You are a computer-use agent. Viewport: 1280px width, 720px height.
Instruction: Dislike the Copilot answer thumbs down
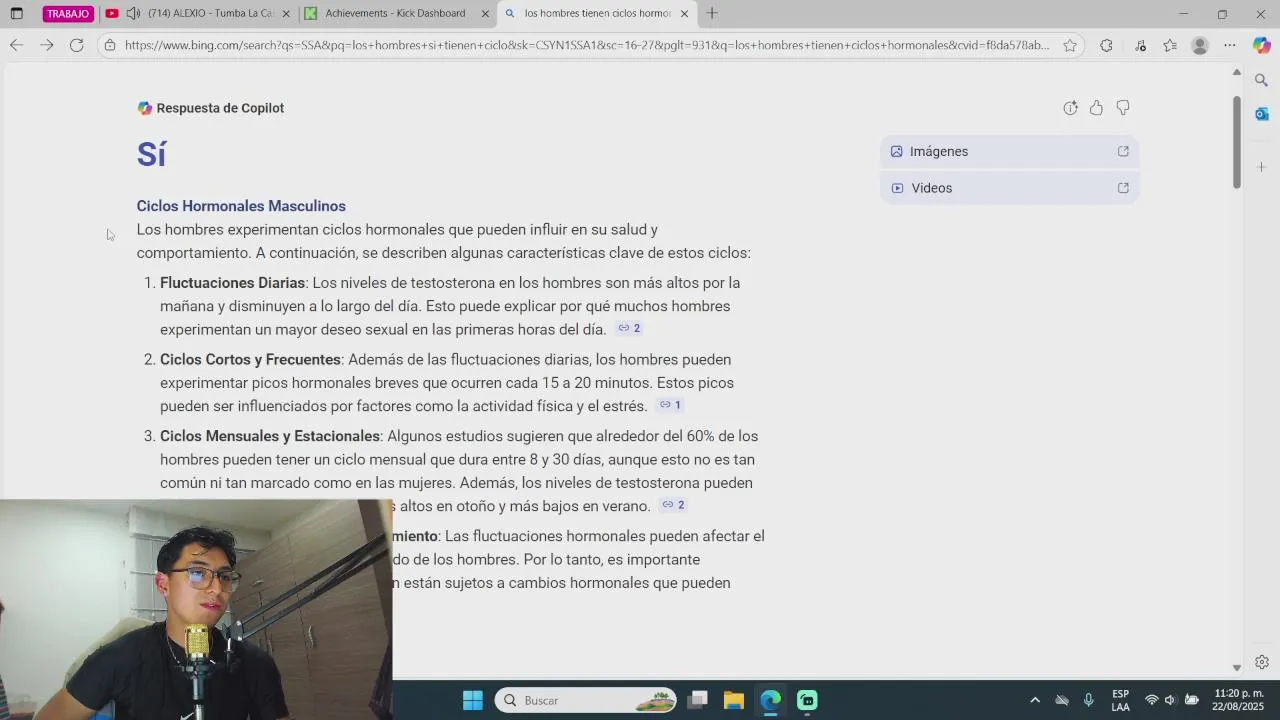[x=1123, y=108]
